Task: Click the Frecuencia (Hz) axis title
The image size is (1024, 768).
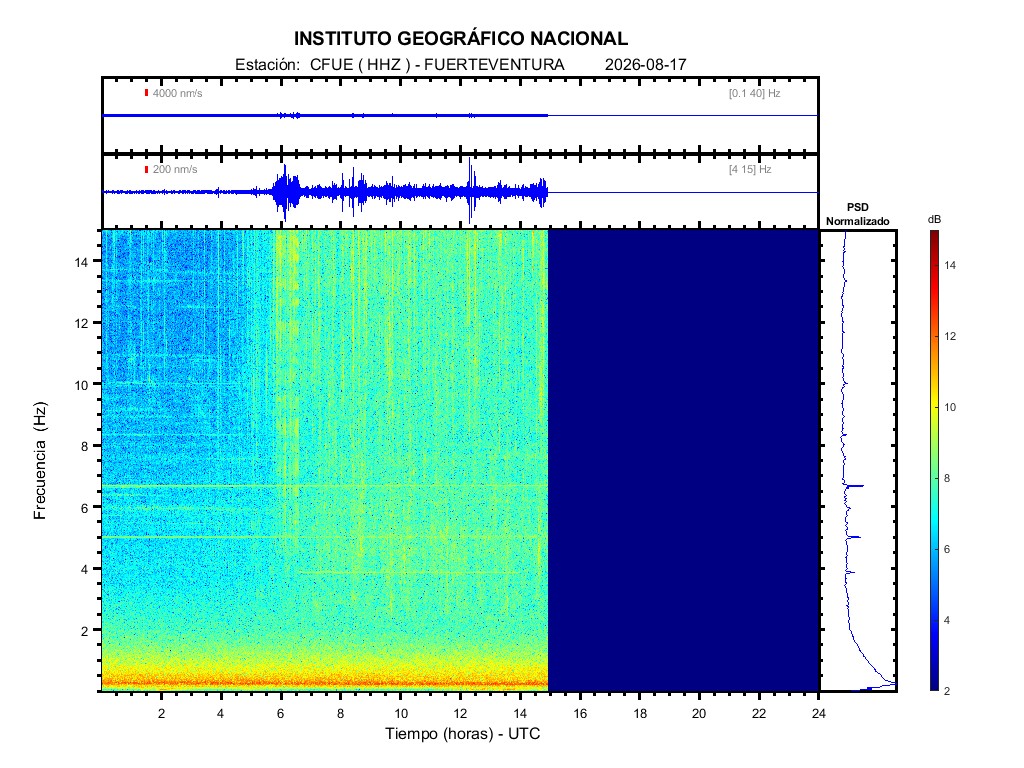Action: click(40, 460)
